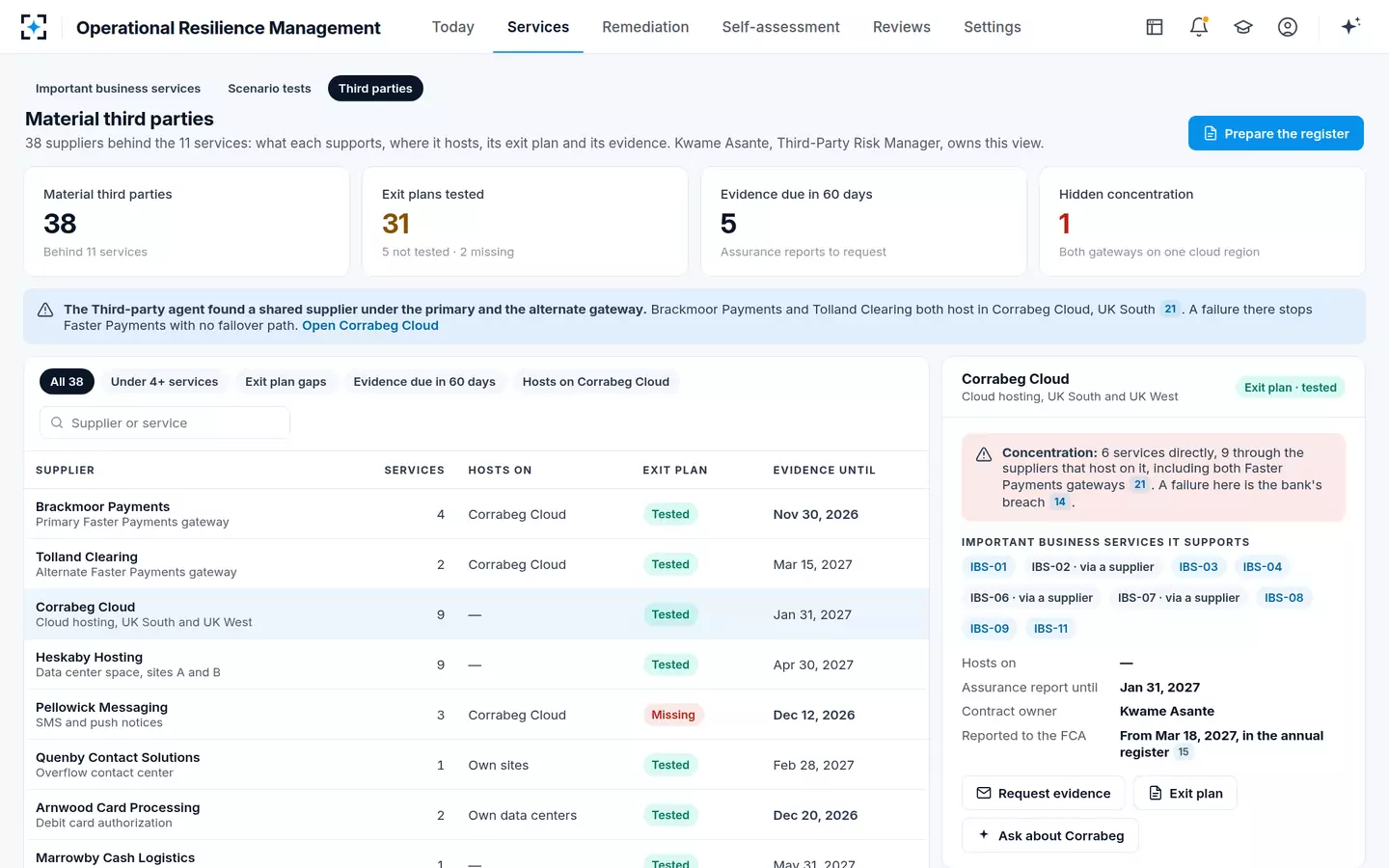The height and width of the screenshot is (868, 1389).
Task: Click citation badge 14 after the word breach
Action: (x=1060, y=502)
